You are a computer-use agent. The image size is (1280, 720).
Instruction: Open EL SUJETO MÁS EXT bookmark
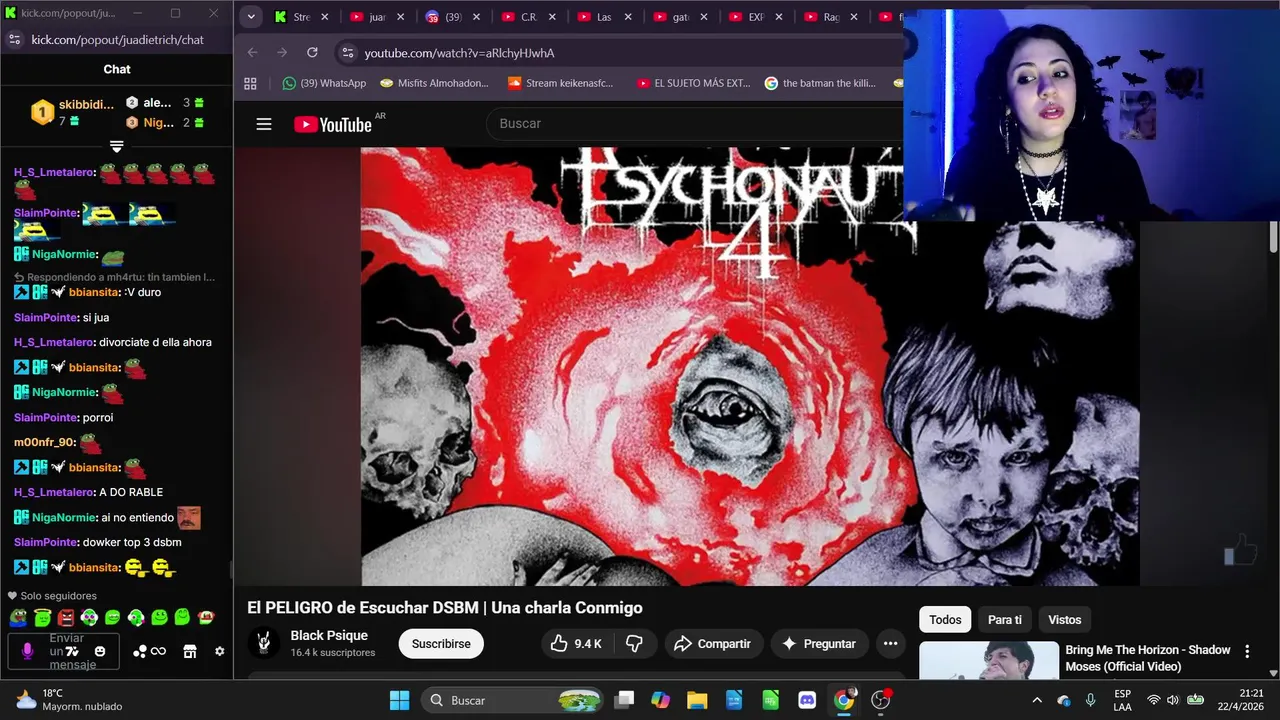pos(693,83)
